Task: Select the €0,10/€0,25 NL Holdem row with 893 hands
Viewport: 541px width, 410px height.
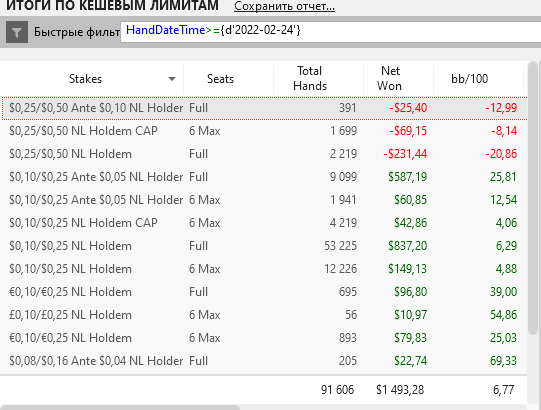Action: point(265,338)
